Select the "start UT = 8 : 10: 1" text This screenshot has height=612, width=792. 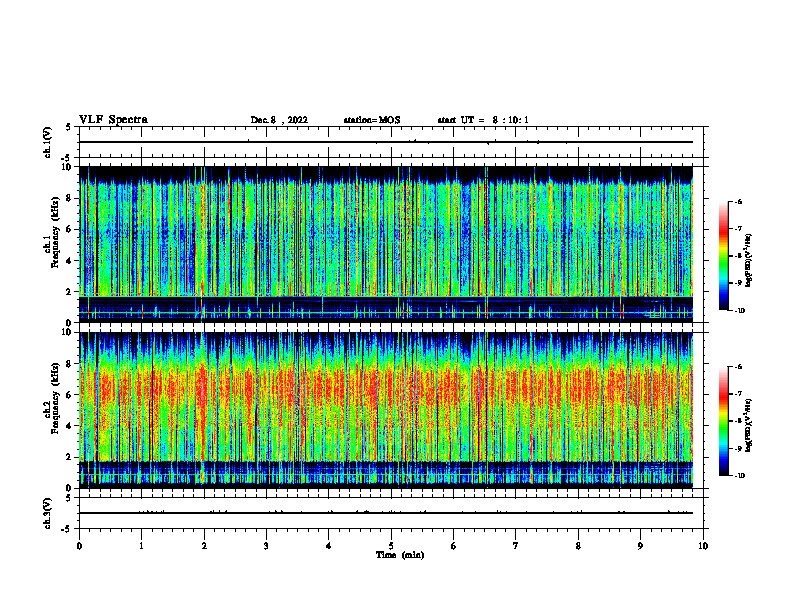point(483,120)
